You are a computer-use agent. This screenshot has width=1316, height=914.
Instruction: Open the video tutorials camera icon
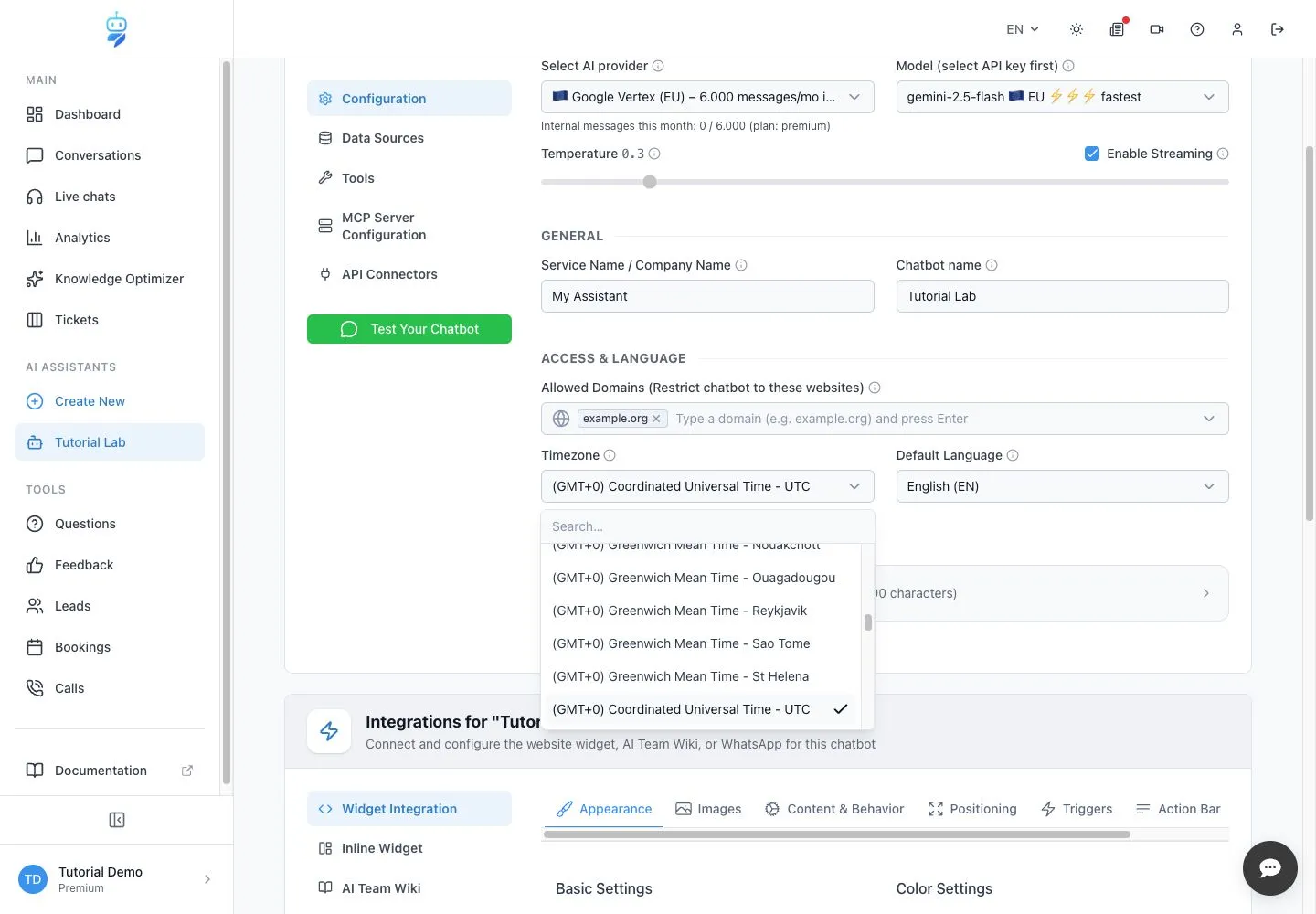tap(1157, 29)
